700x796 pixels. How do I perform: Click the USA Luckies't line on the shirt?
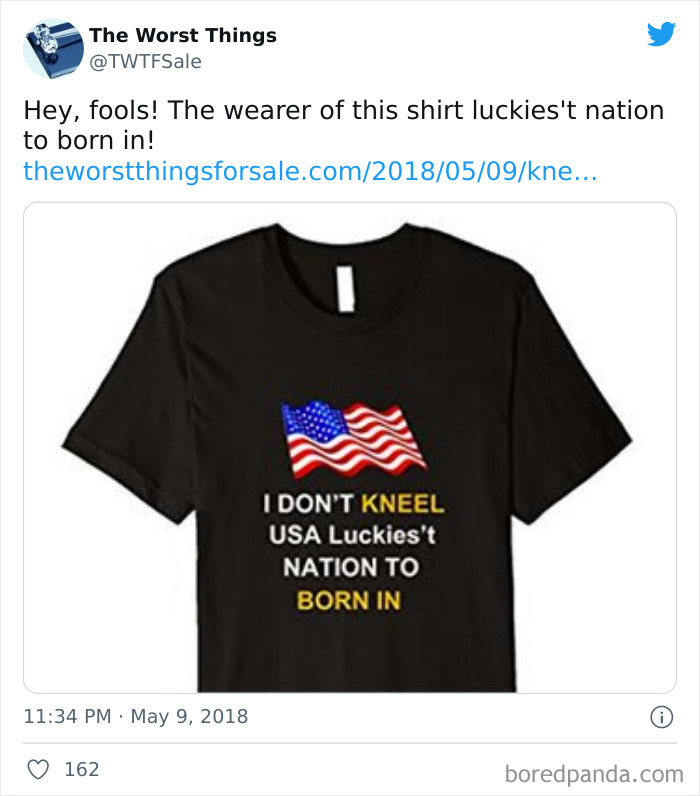pyautogui.click(x=351, y=536)
